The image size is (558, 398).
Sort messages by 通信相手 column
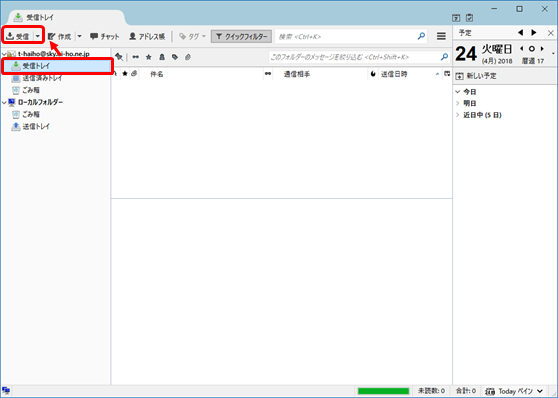(x=320, y=74)
